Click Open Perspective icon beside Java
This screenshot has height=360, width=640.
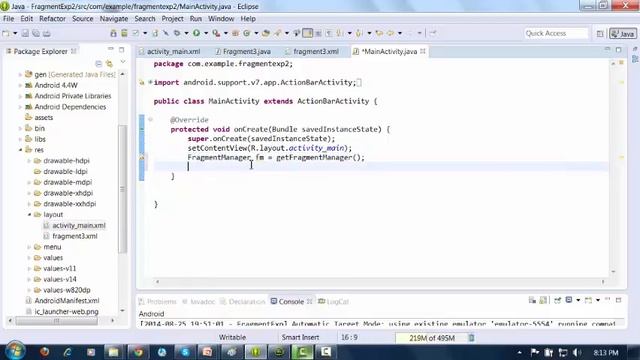(600, 34)
